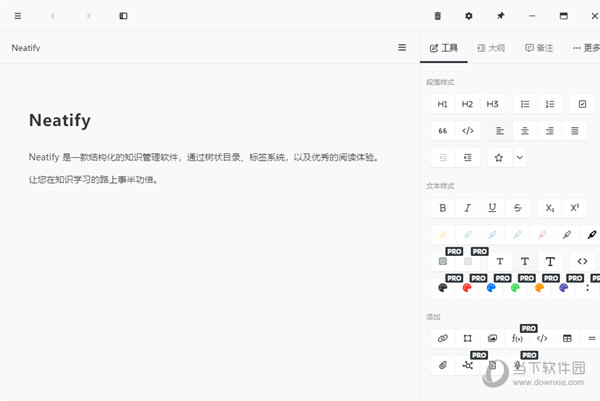
Task: Insert a math formula f(x)
Action: [x=517, y=338]
